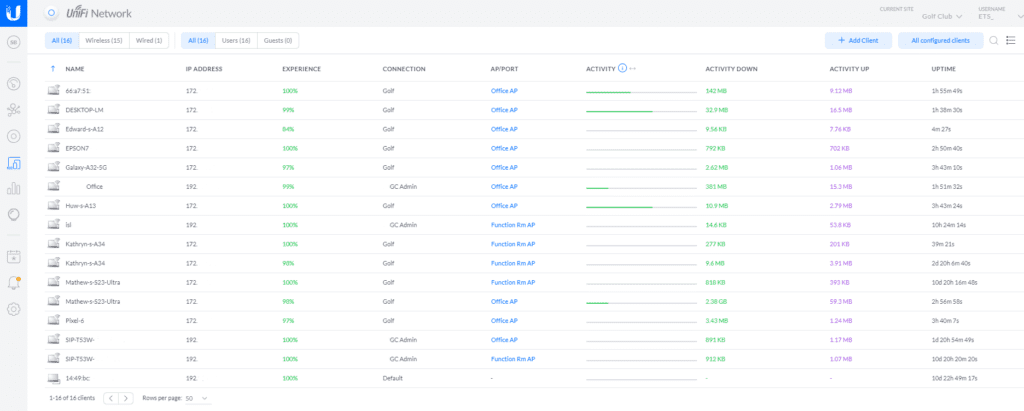Click the Activity column info icon

[x=622, y=68]
